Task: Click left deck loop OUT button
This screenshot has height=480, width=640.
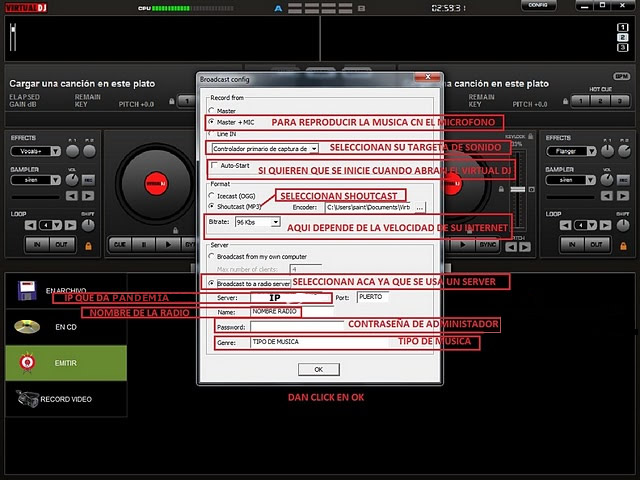Action: pos(62,244)
